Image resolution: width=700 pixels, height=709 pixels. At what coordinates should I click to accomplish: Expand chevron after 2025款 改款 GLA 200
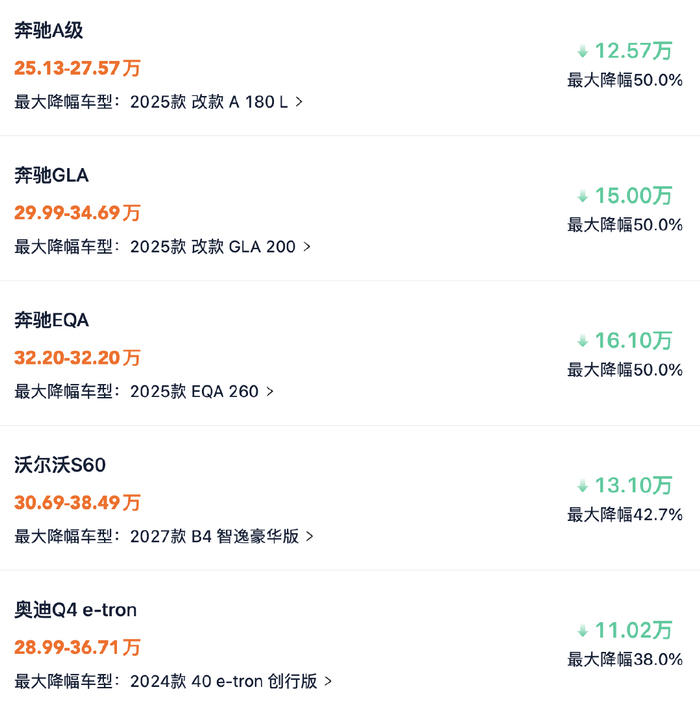(x=307, y=246)
